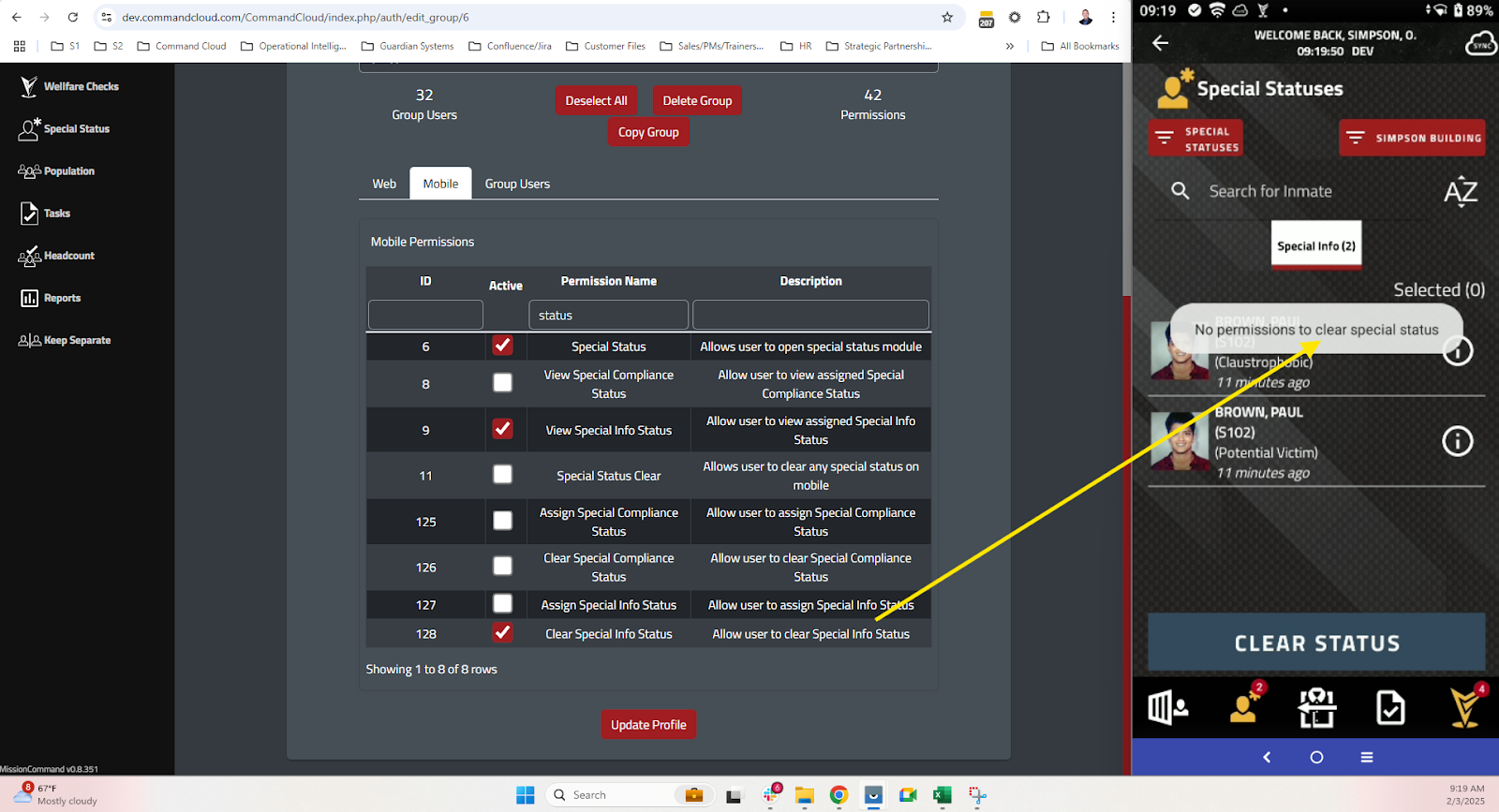Tap the welfare checks icon in mobile bottom bar
Screen dimensions: 1499x812
click(x=1466, y=707)
